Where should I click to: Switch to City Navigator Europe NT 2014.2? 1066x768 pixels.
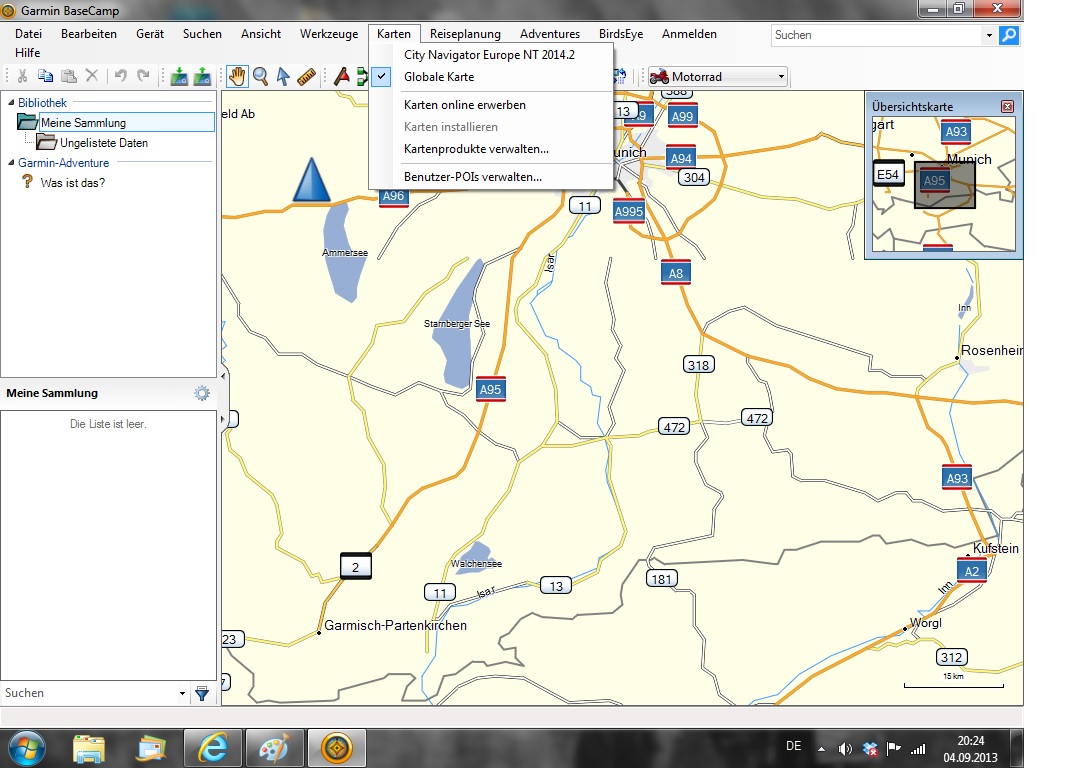[x=489, y=55]
